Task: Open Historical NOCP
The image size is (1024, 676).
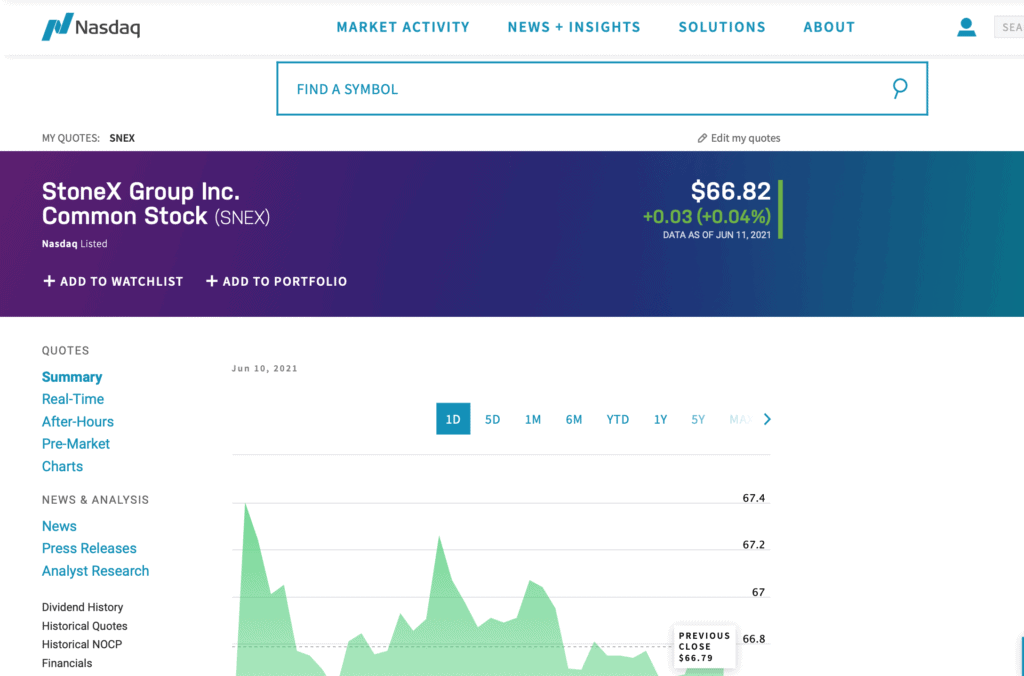Action: [x=82, y=644]
